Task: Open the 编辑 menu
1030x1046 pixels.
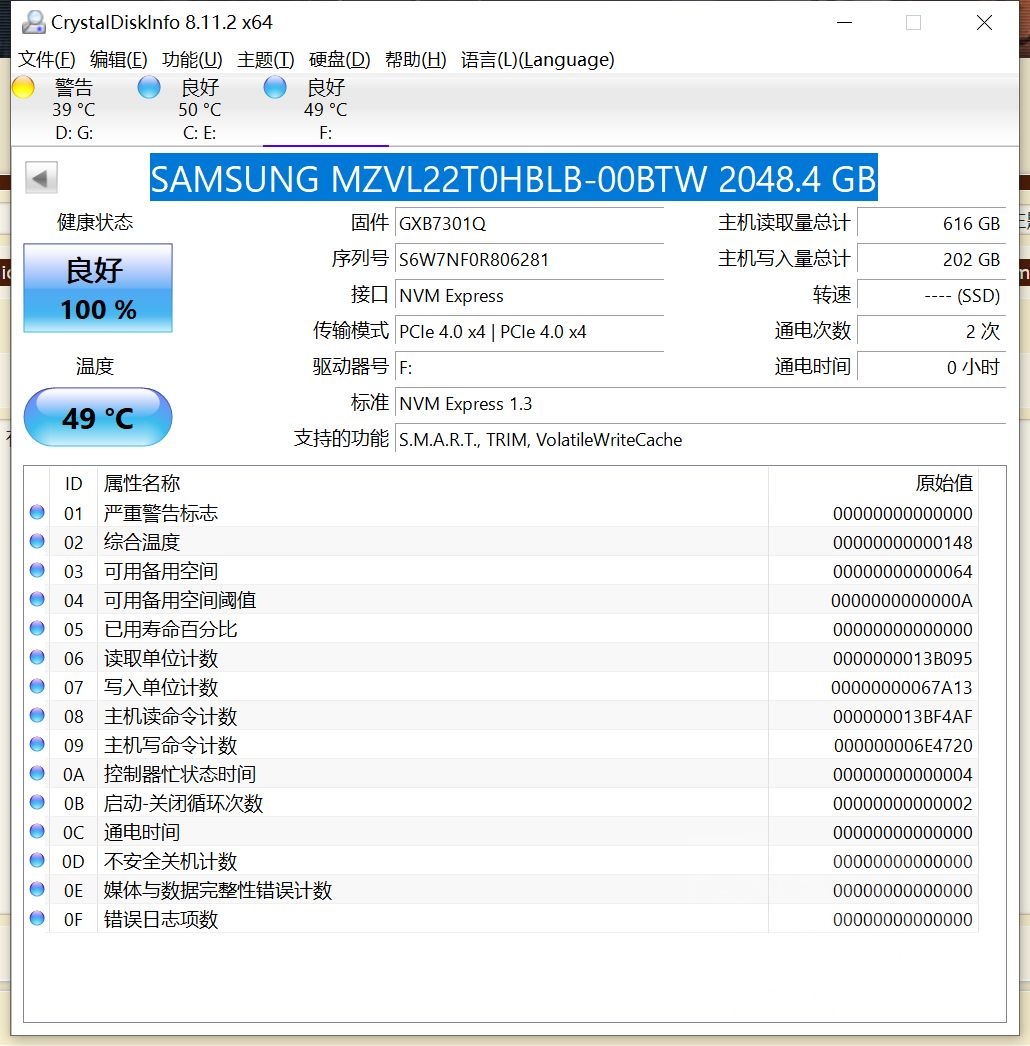Action: click(x=117, y=60)
